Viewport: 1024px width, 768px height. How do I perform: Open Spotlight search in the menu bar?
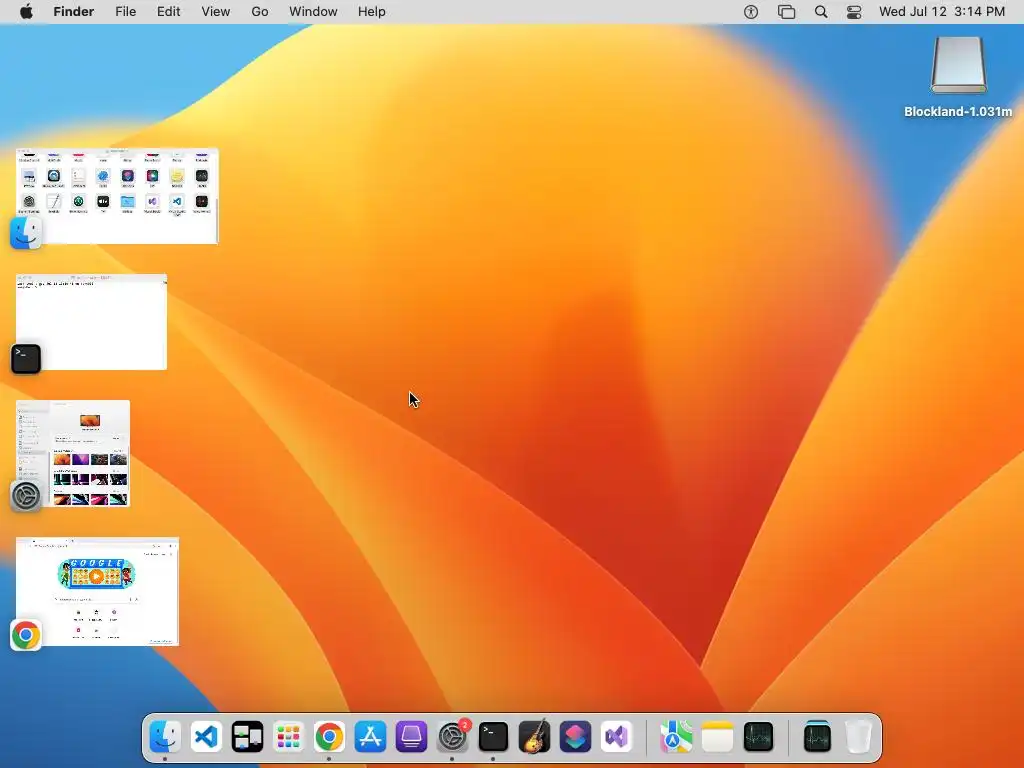[821, 12]
